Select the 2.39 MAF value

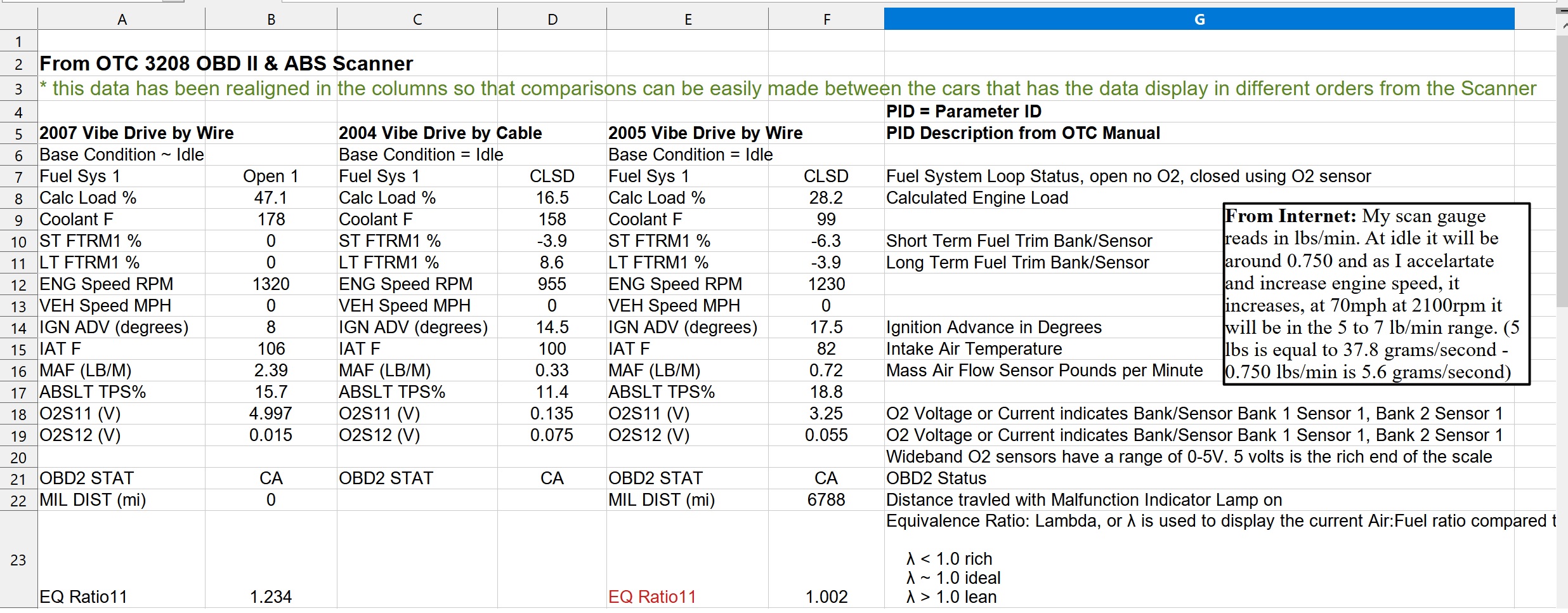click(x=271, y=371)
